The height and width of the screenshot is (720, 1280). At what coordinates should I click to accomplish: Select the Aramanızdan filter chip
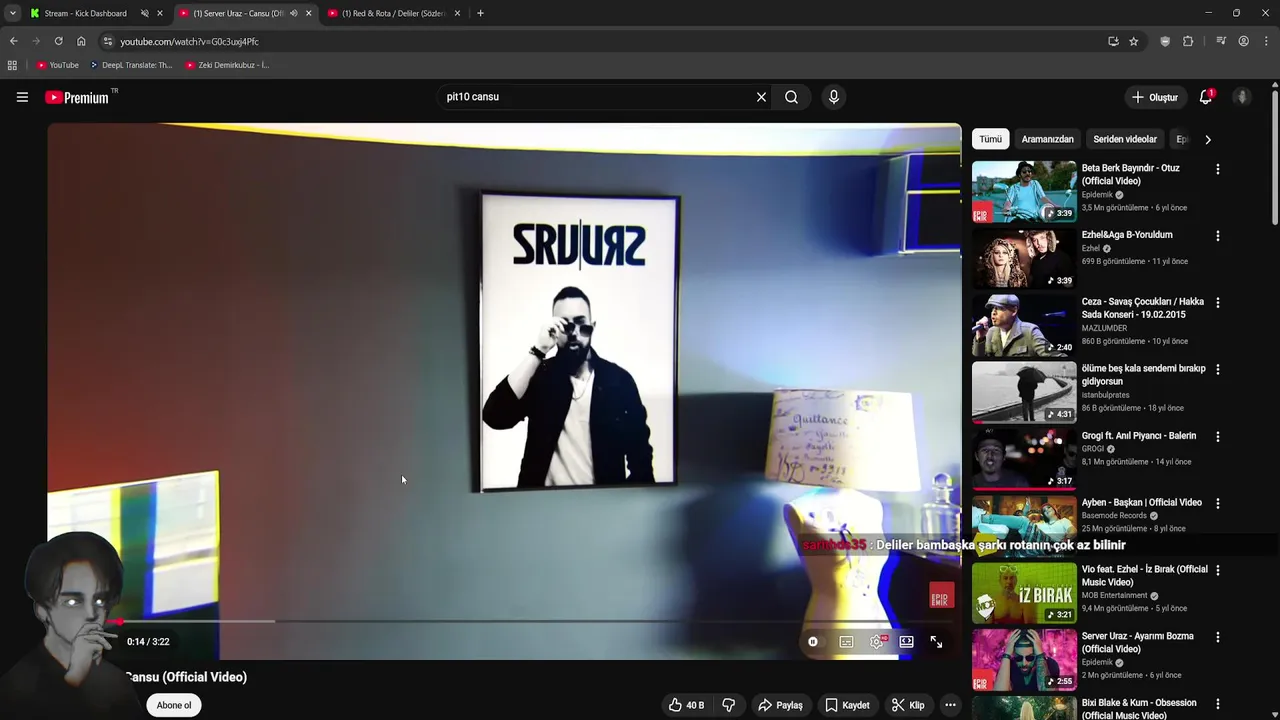[1047, 139]
